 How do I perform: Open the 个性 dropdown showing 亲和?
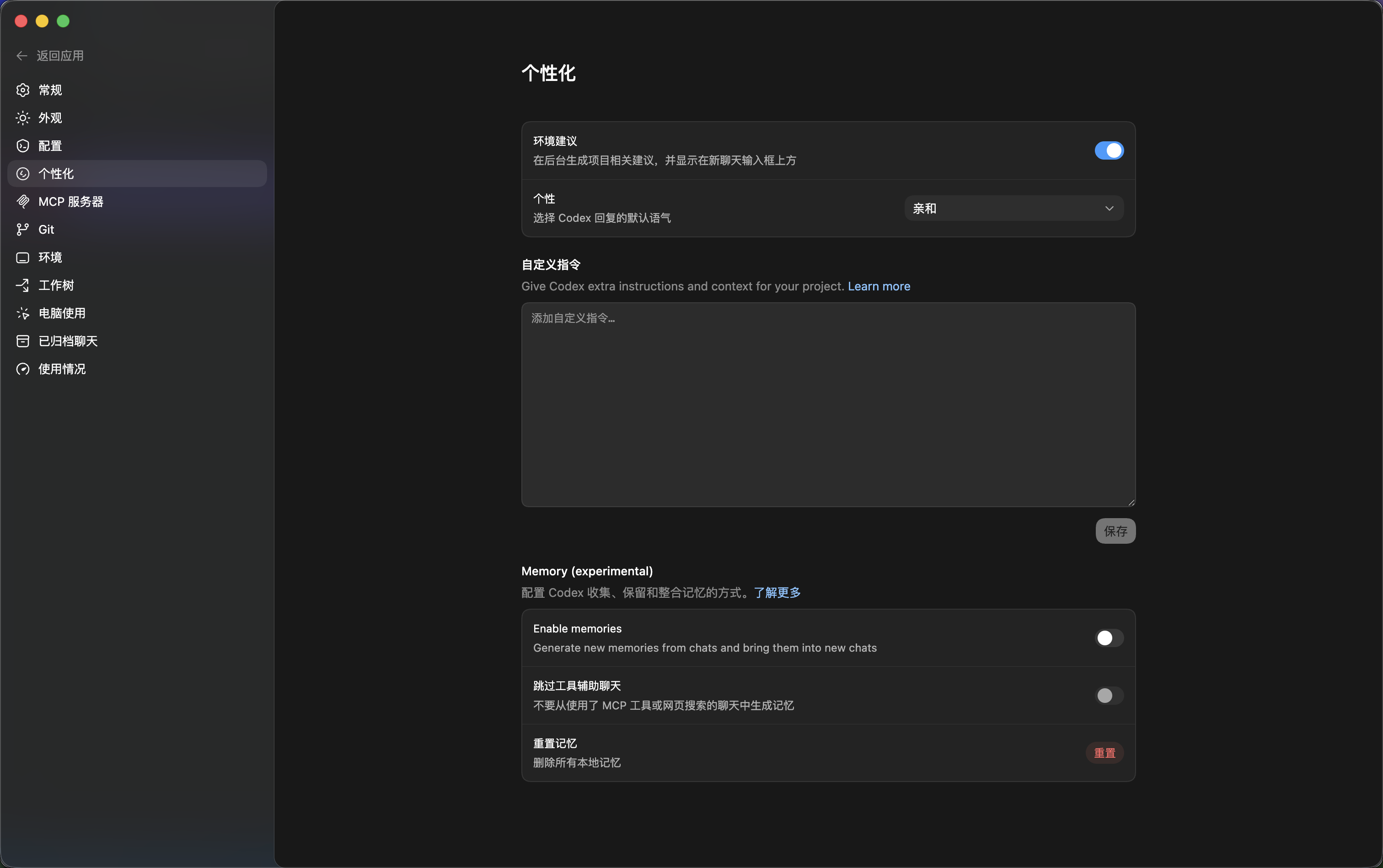coord(1013,209)
